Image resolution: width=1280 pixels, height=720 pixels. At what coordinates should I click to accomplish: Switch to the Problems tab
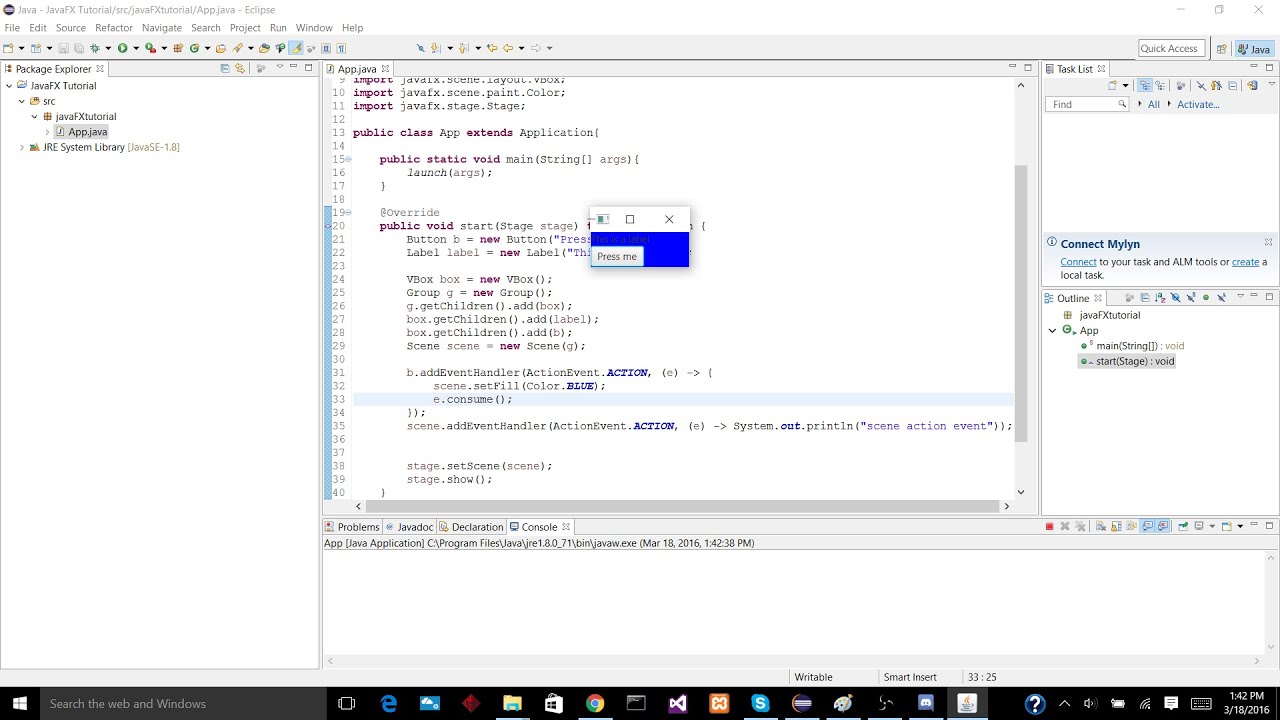tap(352, 527)
